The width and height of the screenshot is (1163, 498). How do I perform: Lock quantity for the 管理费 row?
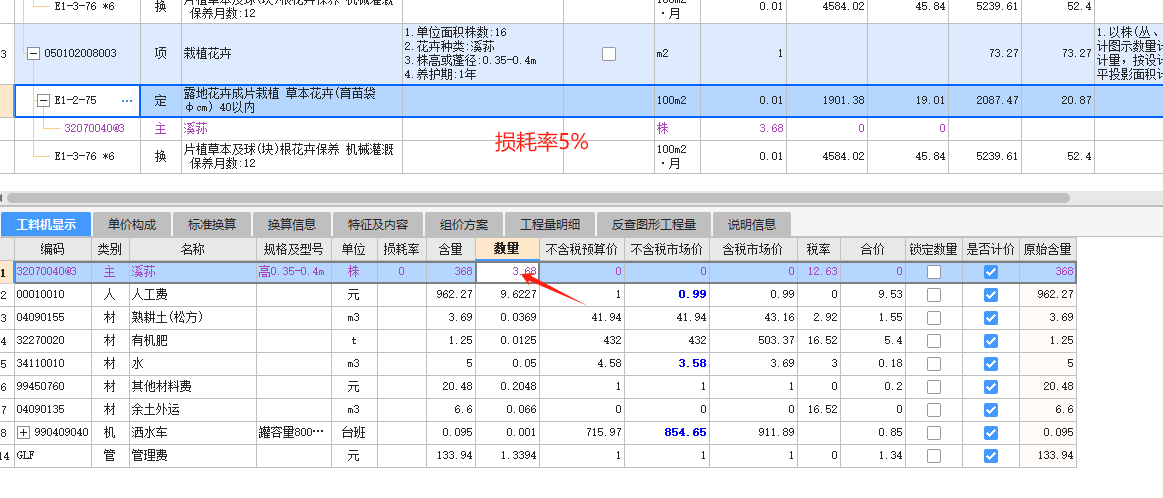coord(934,456)
